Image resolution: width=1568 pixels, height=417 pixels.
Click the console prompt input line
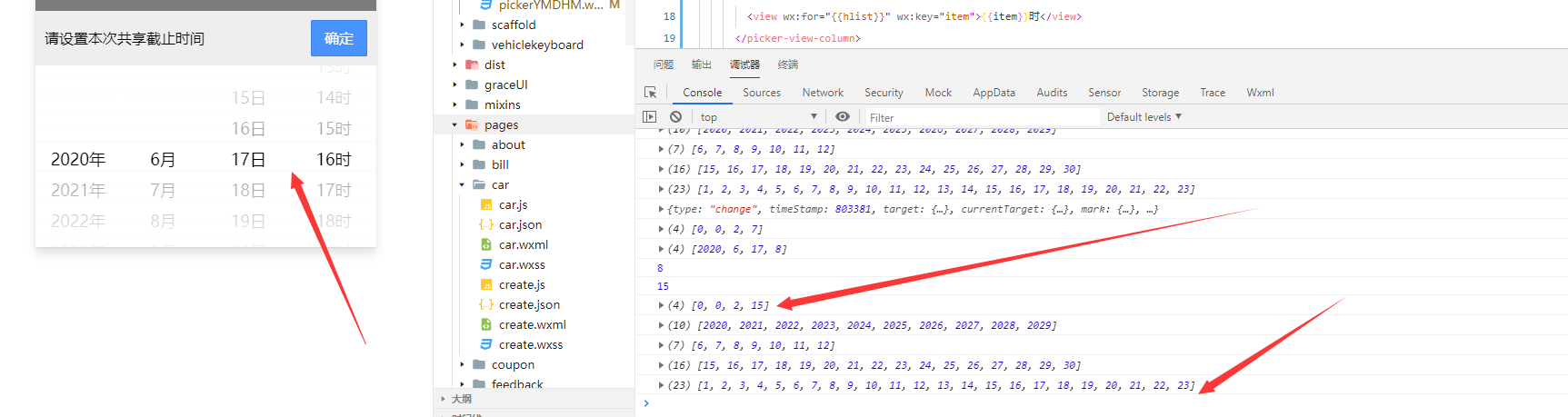coord(1104,403)
